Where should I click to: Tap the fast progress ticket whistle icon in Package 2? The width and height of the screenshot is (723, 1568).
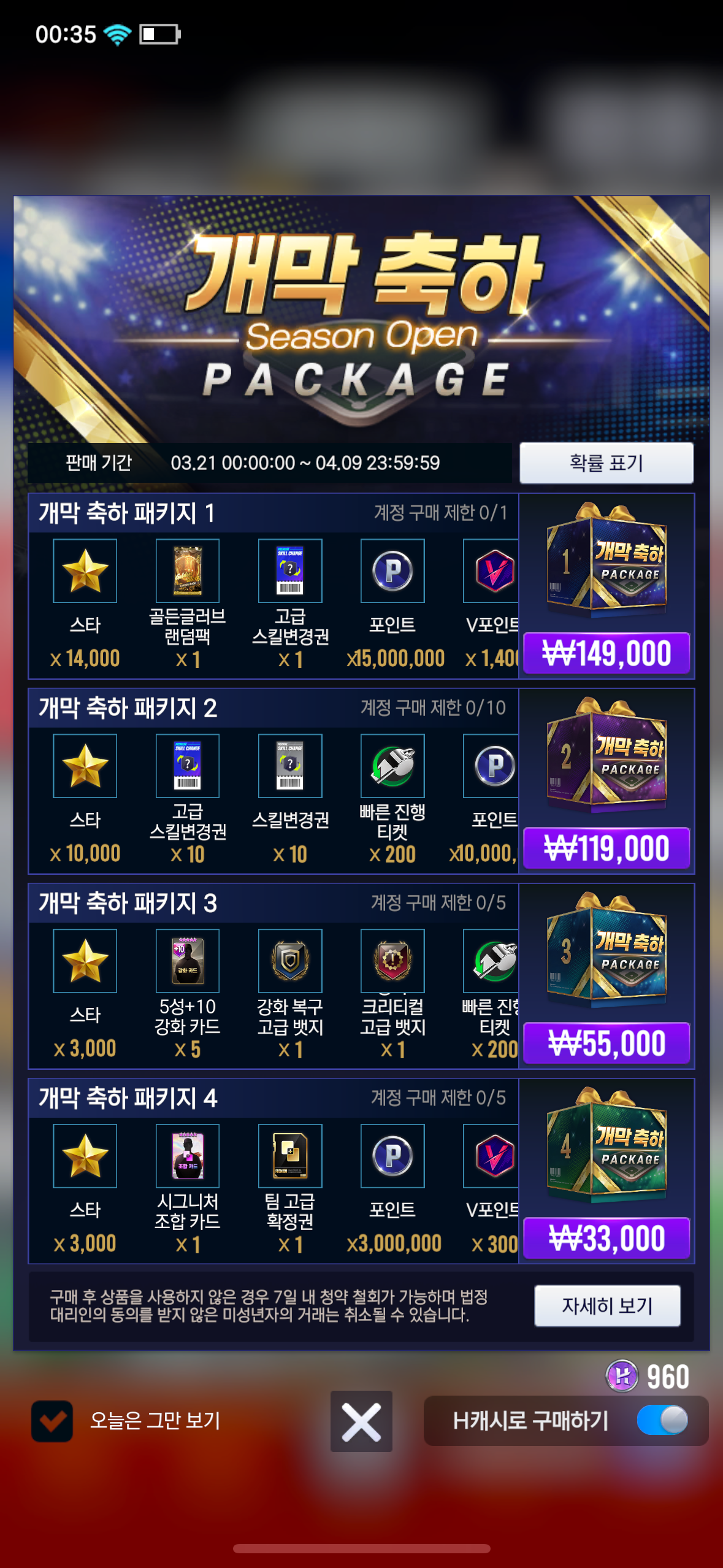(392, 766)
